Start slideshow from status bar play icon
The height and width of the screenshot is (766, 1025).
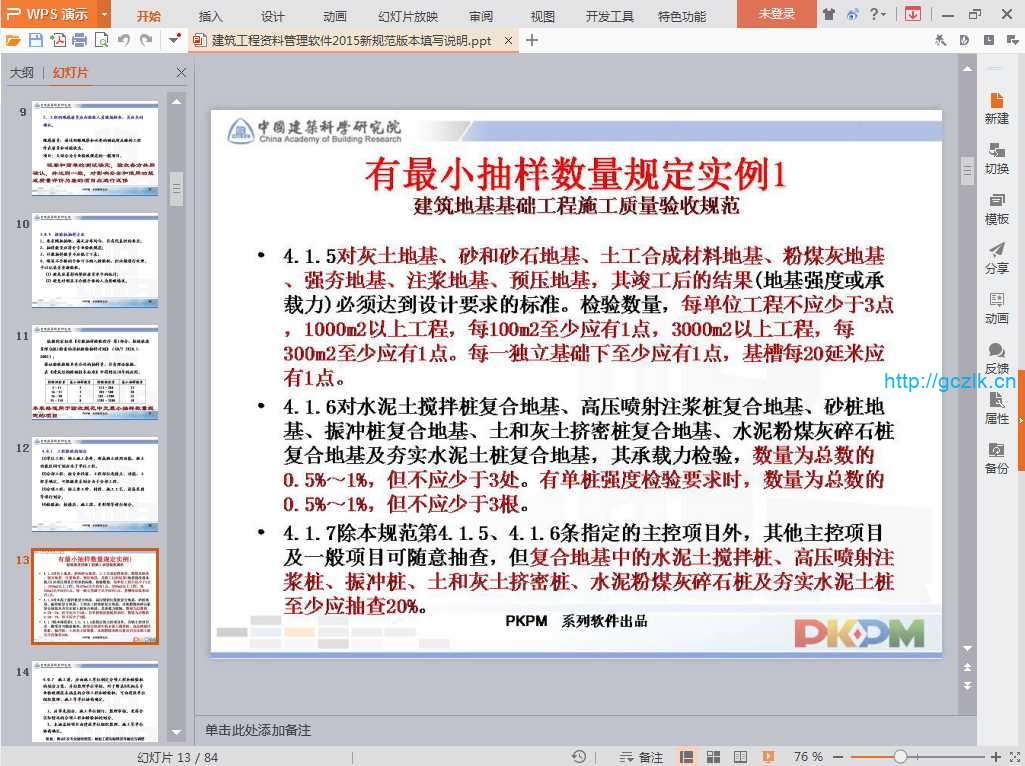(768, 757)
